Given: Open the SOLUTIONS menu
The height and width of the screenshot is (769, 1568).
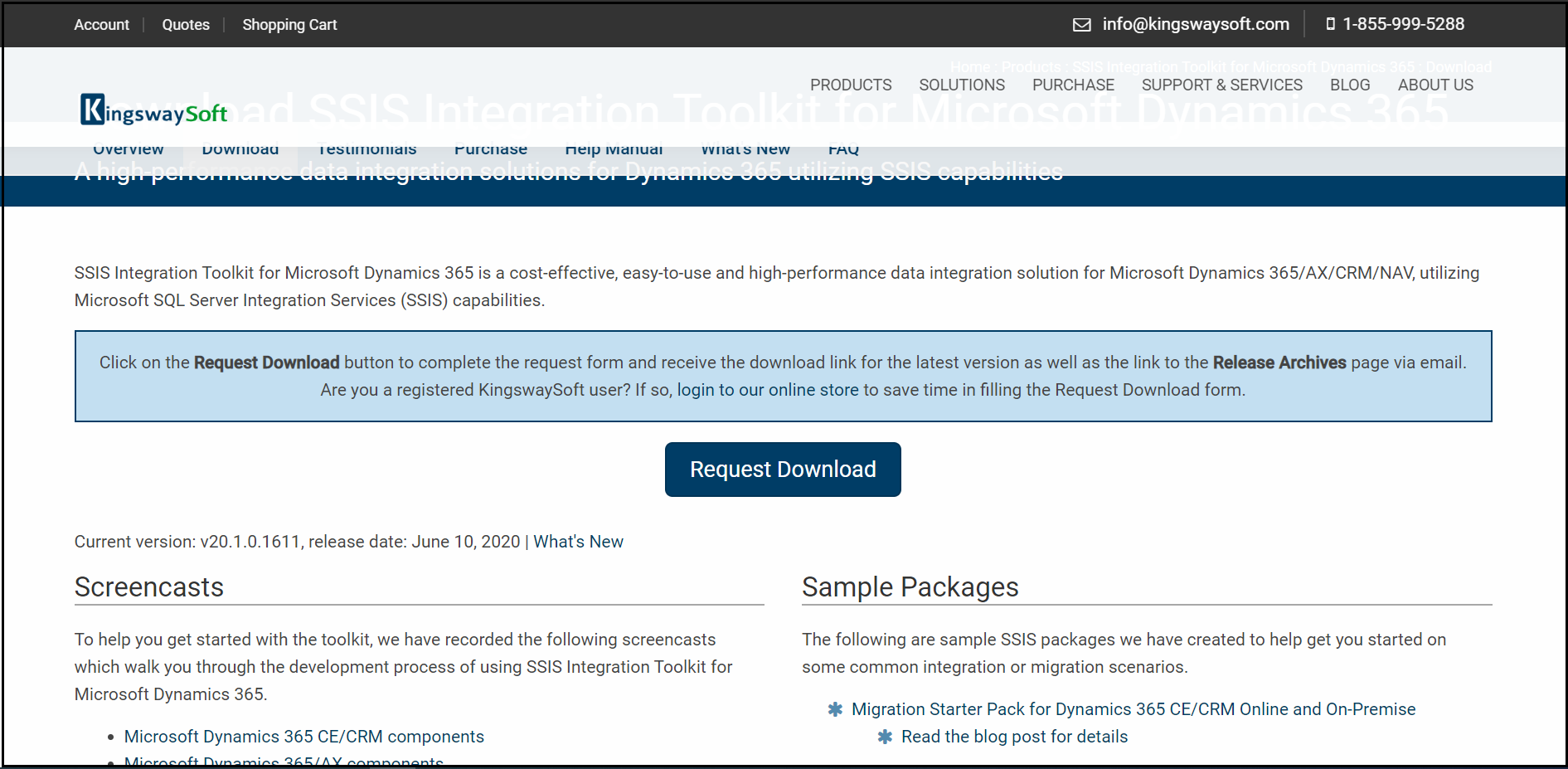Looking at the screenshot, I should (x=962, y=85).
